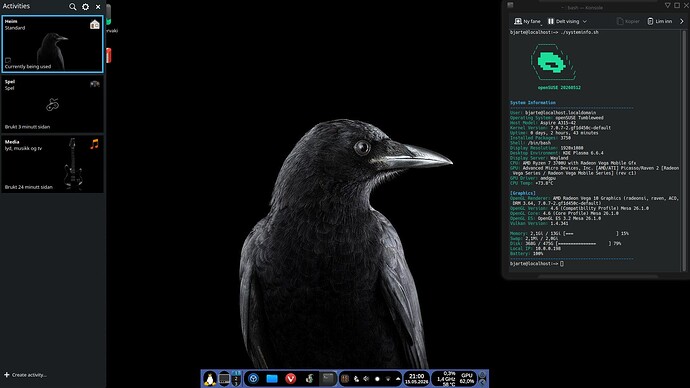Click the '[Graphics]' heading in terminal
Screen dimensions: 690x388
pyautogui.click(x=523, y=193)
